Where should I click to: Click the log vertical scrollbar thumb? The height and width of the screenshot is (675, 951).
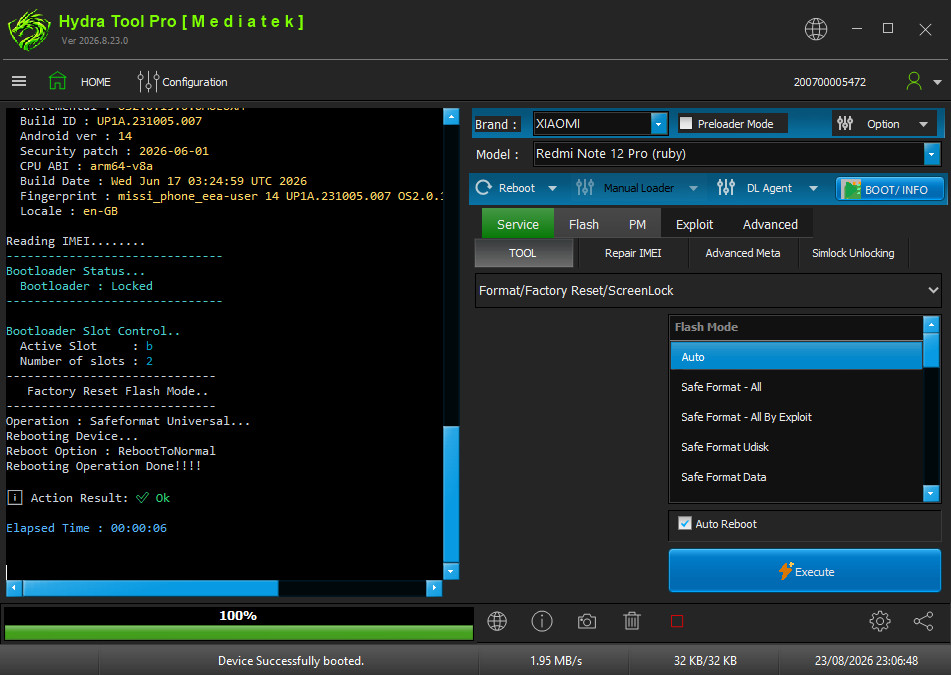point(451,494)
